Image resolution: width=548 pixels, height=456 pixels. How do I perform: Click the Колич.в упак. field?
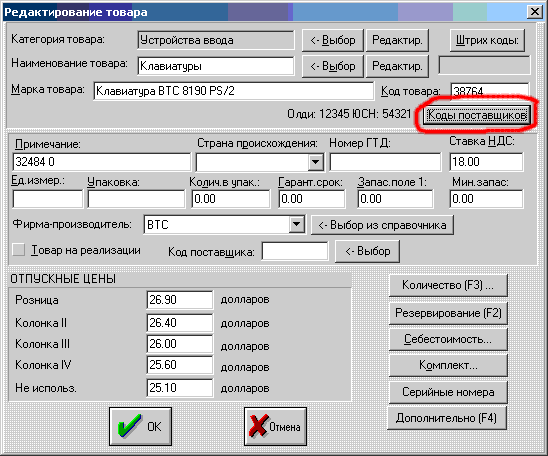pos(231,199)
